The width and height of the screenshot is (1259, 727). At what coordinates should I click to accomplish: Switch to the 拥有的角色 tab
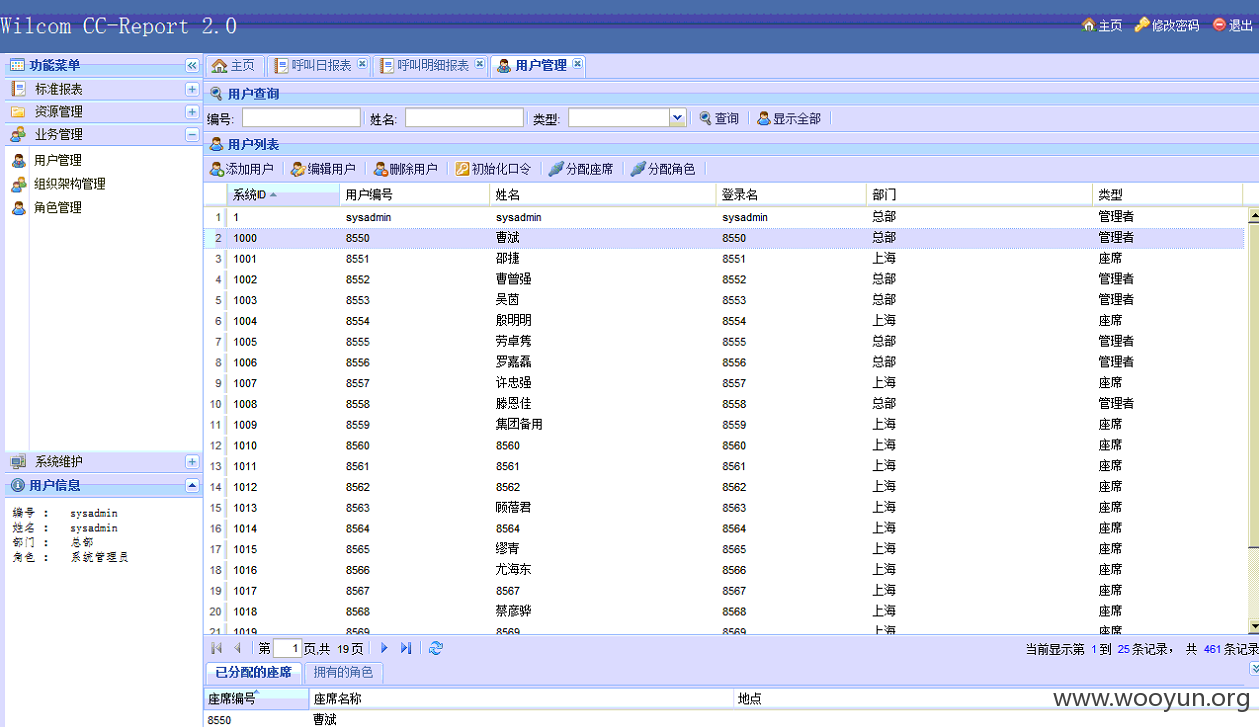pyautogui.click(x=343, y=673)
